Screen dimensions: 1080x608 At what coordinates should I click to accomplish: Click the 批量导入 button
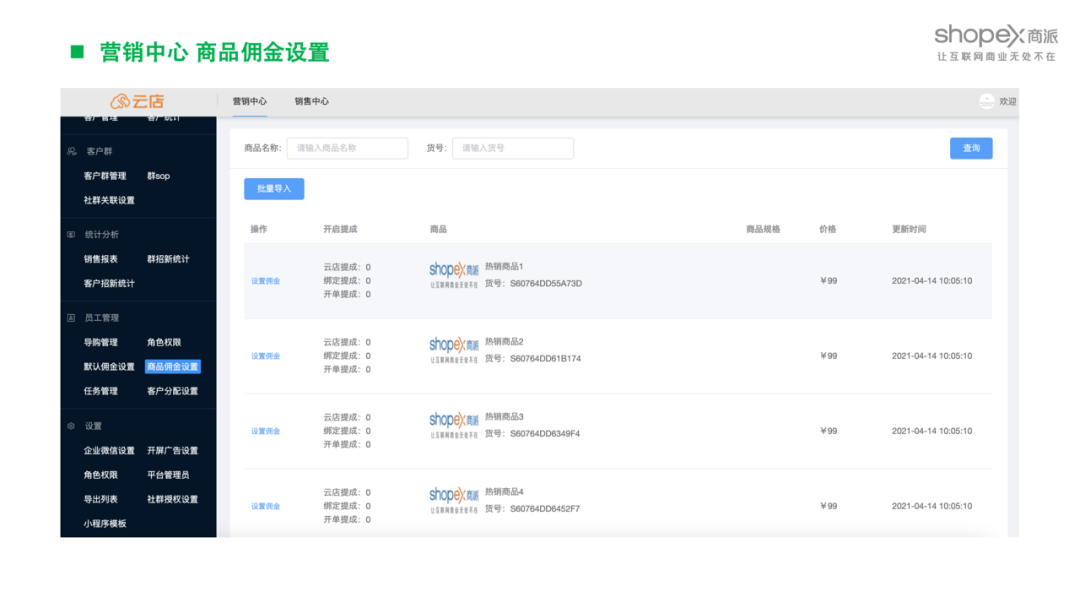[274, 189]
